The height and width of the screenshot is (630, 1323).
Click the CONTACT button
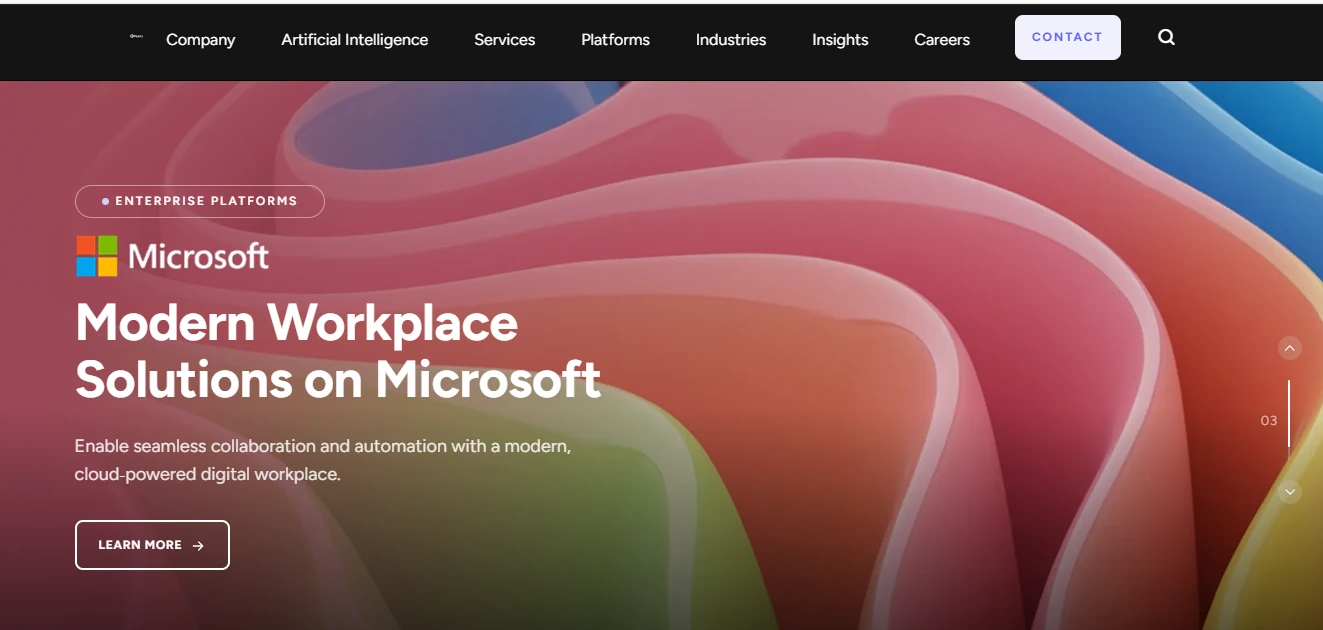tap(1067, 37)
